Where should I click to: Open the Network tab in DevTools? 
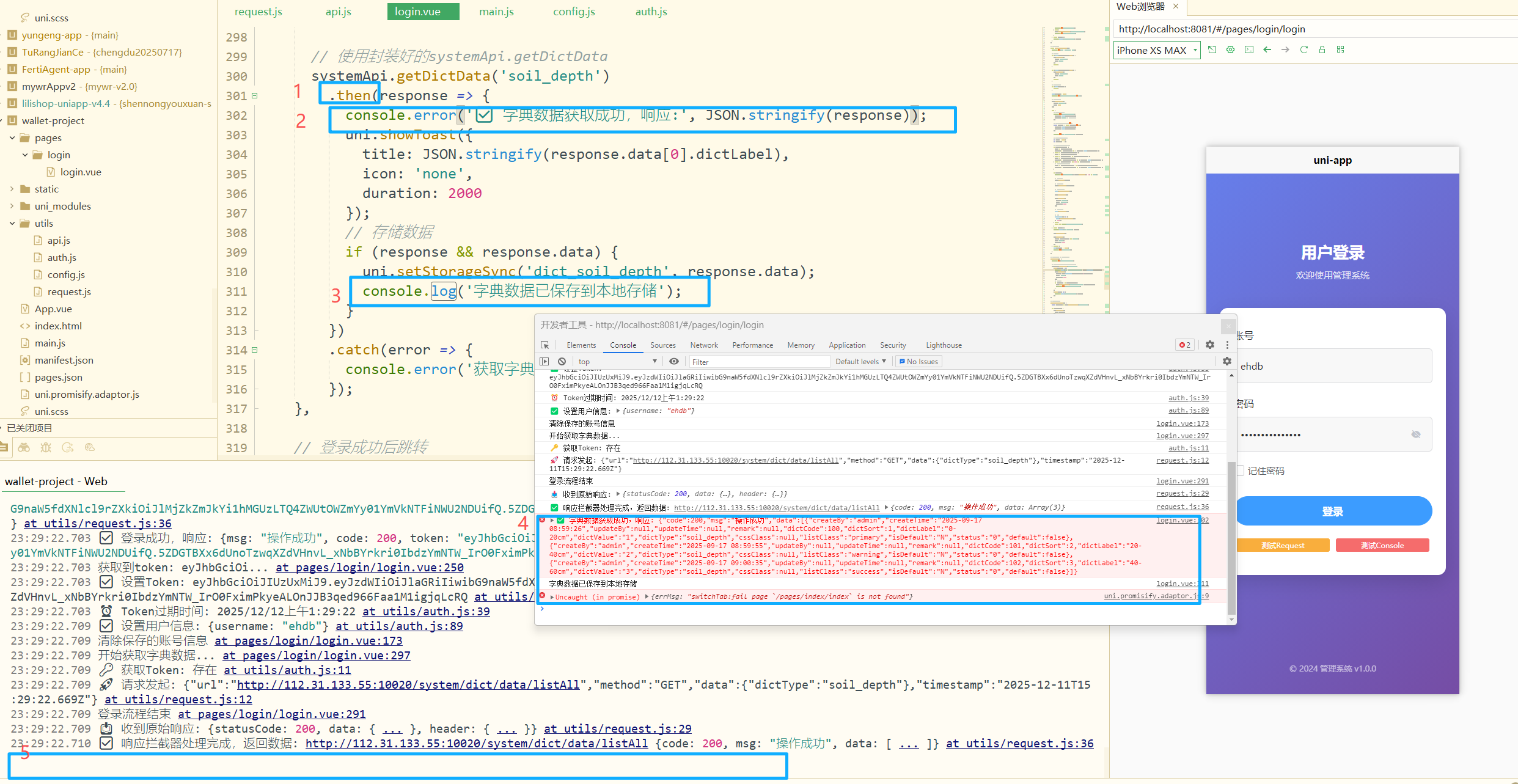[703, 345]
